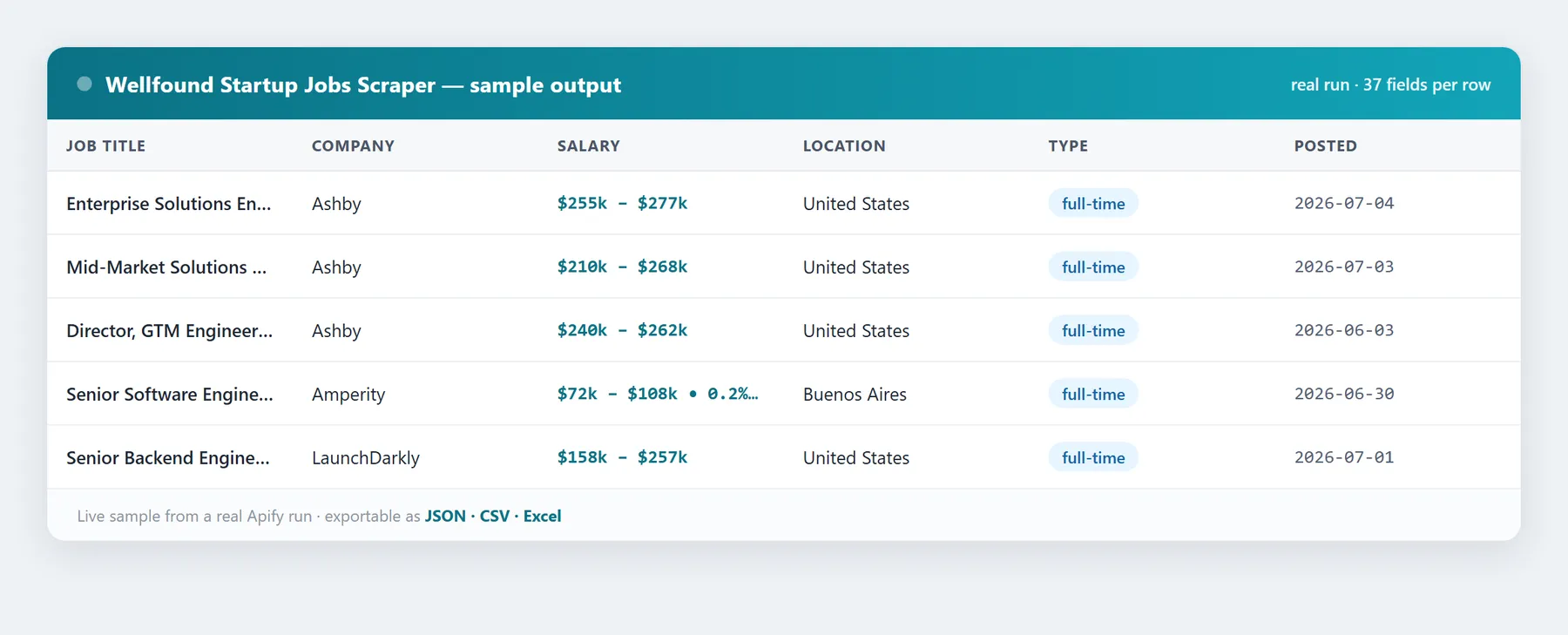This screenshot has width=1568, height=635.
Task: Click the $210k – $268k salary
Action: click(622, 267)
